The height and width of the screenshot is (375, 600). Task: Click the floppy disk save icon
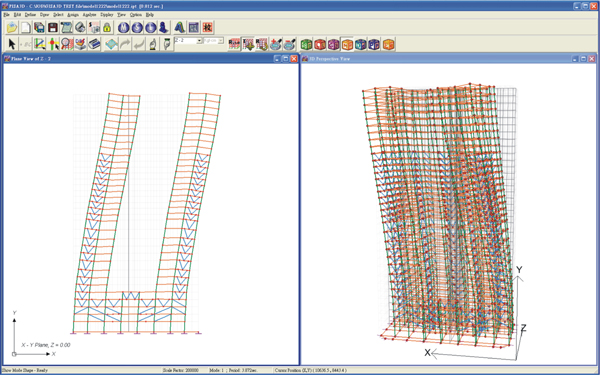(53, 28)
